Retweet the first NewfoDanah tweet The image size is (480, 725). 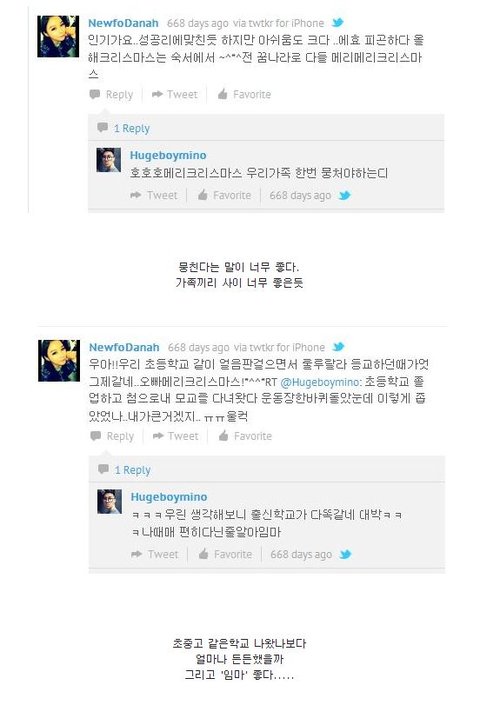point(175,94)
